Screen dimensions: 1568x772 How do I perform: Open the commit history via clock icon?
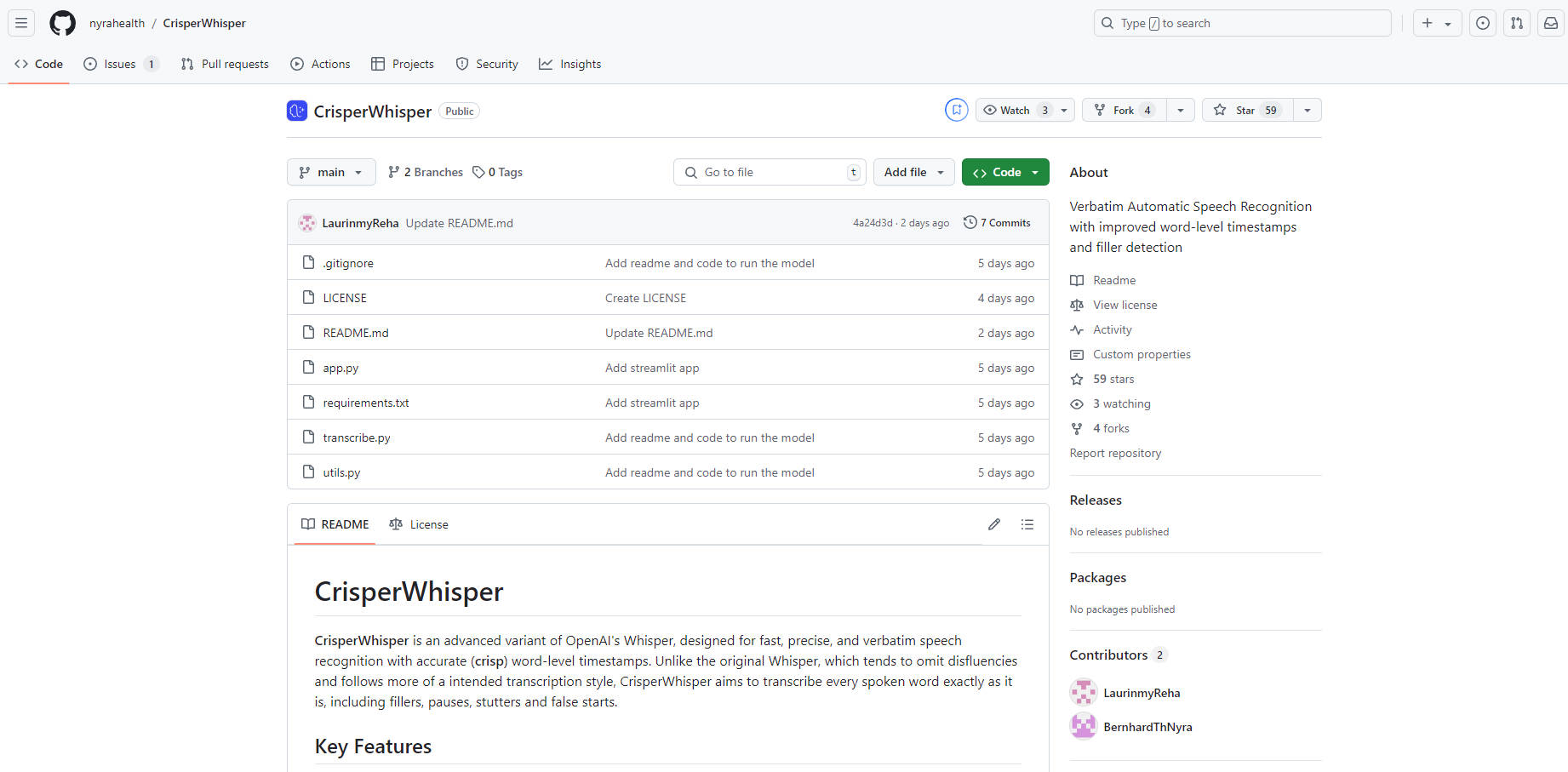[x=970, y=222]
